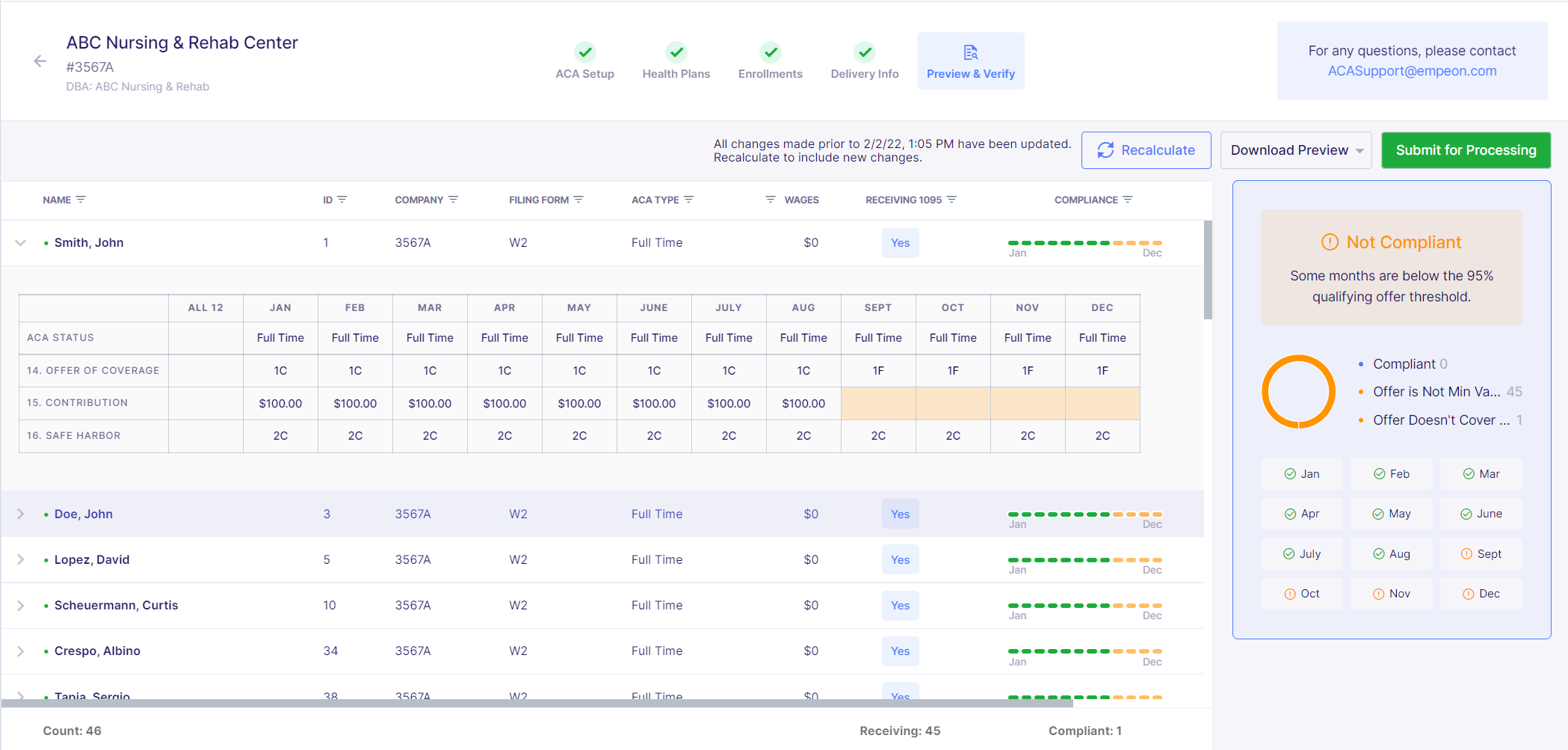This screenshot has height=750, width=1568.
Task: Expand the Scheuermann, Curtis row
Action: [21, 605]
